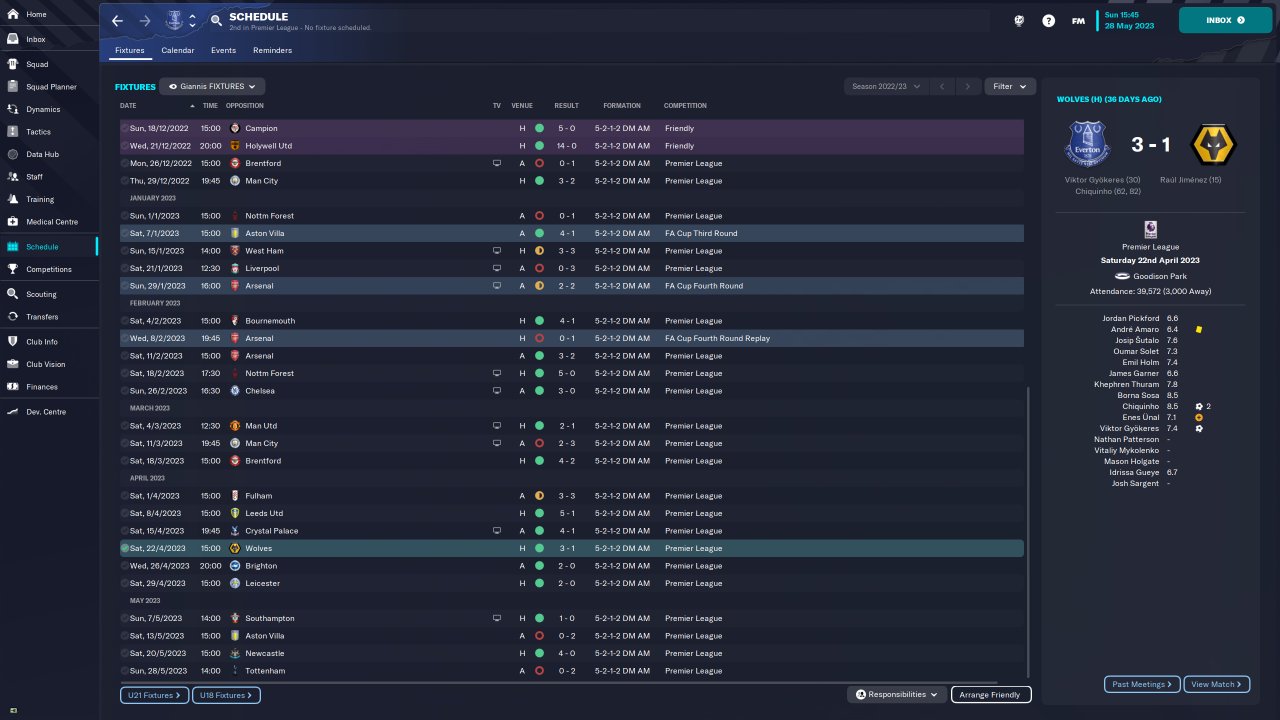Switch to the Calendar tab
This screenshot has height=720, width=1280.
(x=178, y=50)
